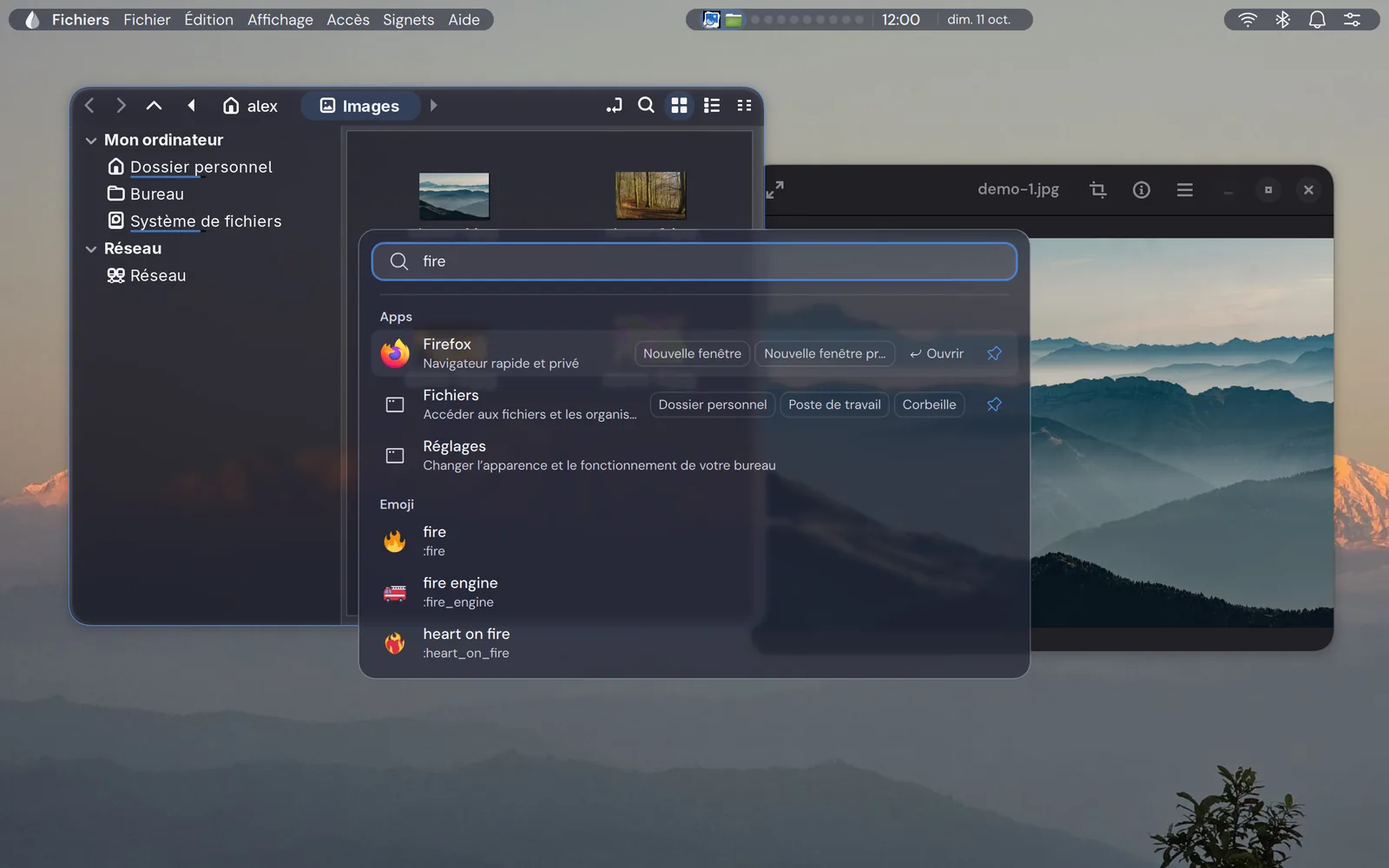The height and width of the screenshot is (868, 1389).
Task: Open the notifications bell icon
Action: click(1317, 19)
